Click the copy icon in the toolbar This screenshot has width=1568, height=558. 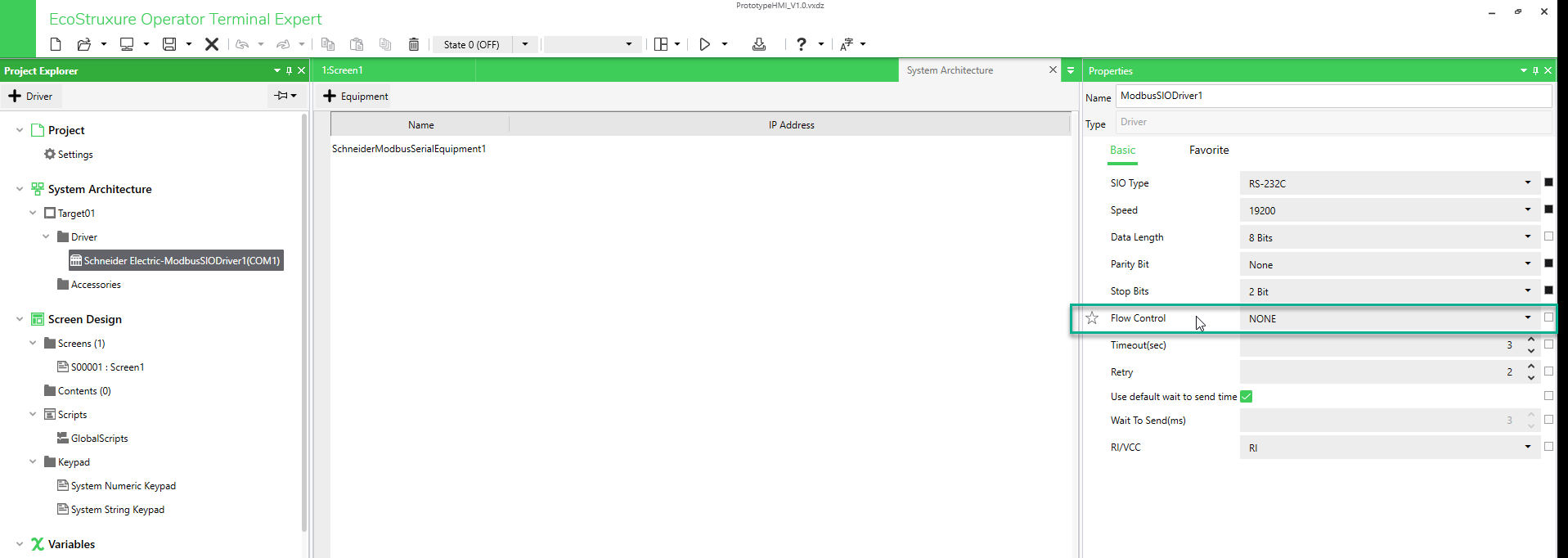328,44
